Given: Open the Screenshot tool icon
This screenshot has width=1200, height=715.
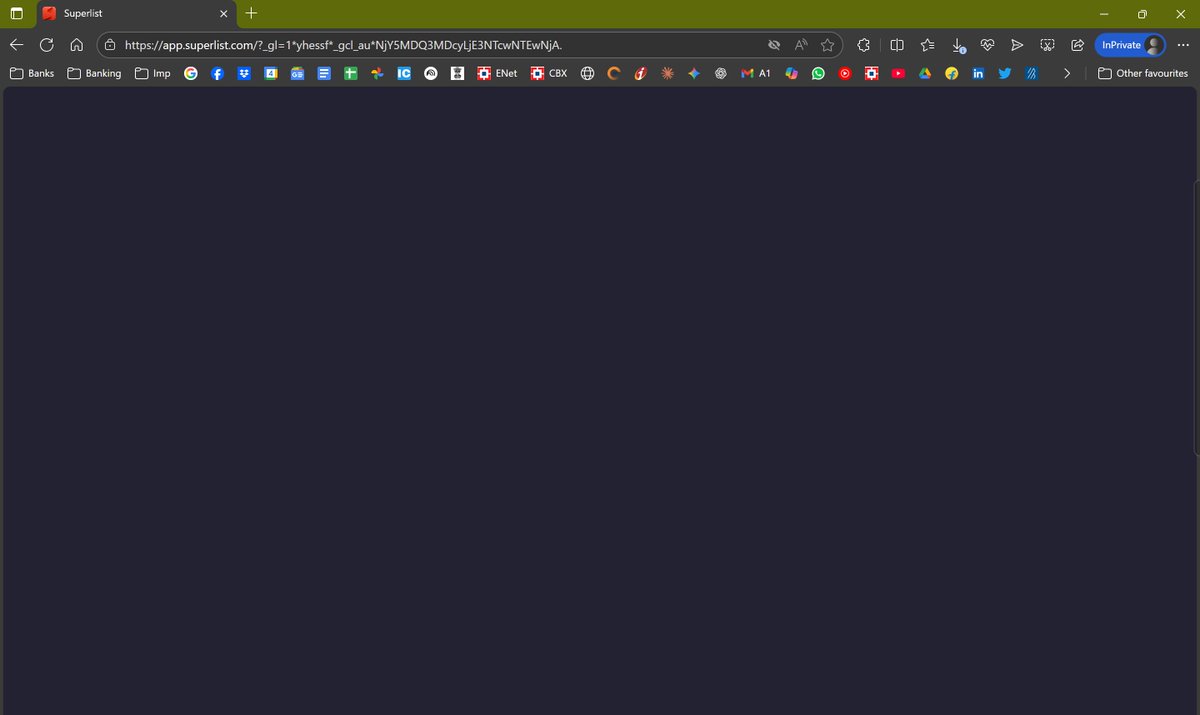Looking at the screenshot, I should [1048, 45].
